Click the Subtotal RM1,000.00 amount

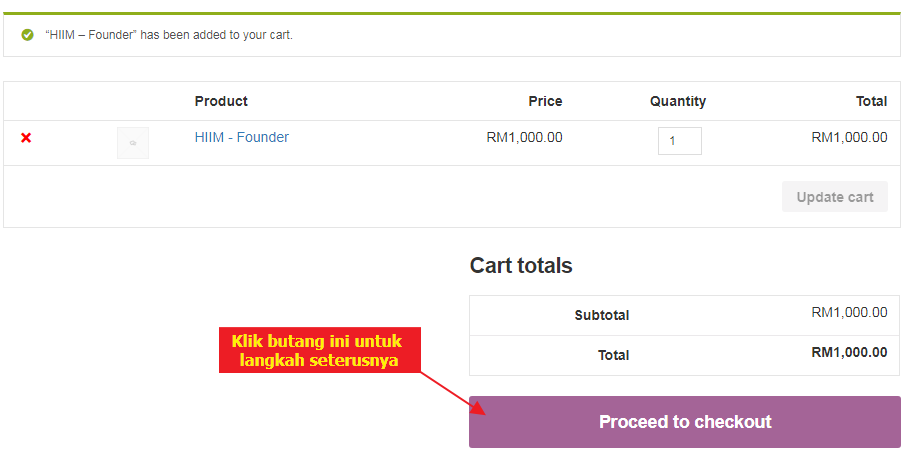coord(848,313)
